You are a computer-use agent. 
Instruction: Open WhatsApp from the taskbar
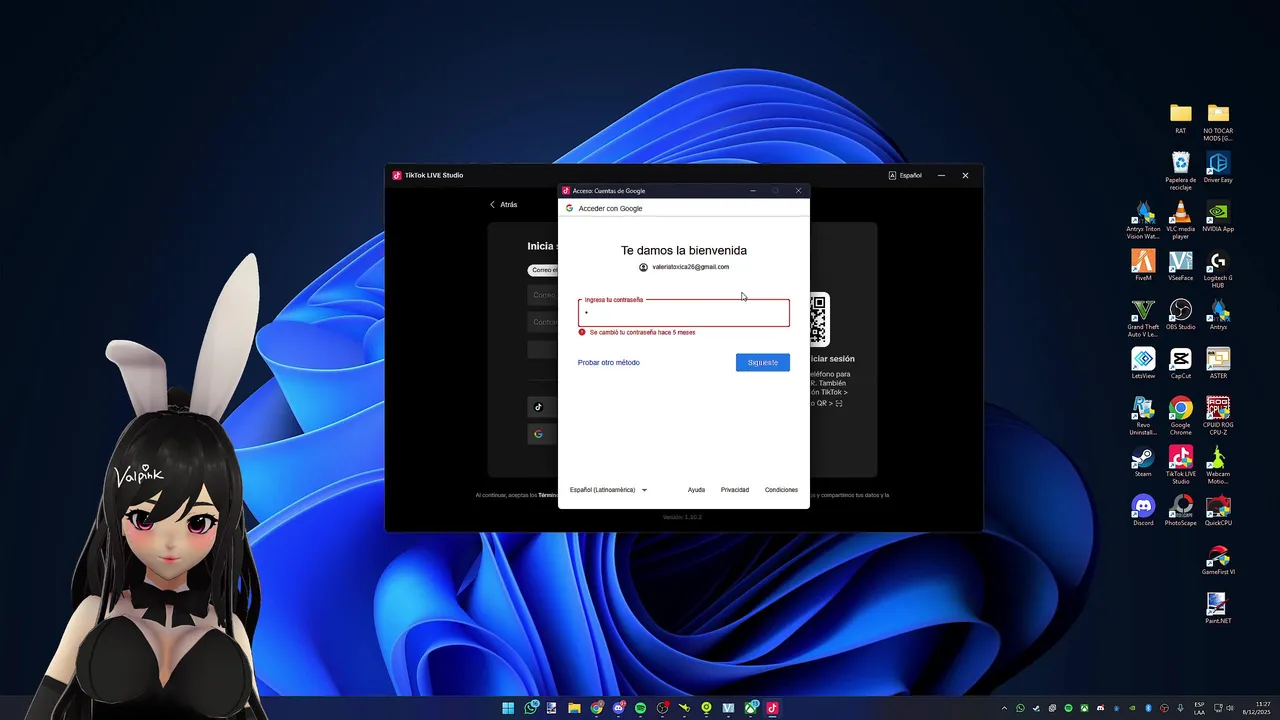click(x=530, y=708)
